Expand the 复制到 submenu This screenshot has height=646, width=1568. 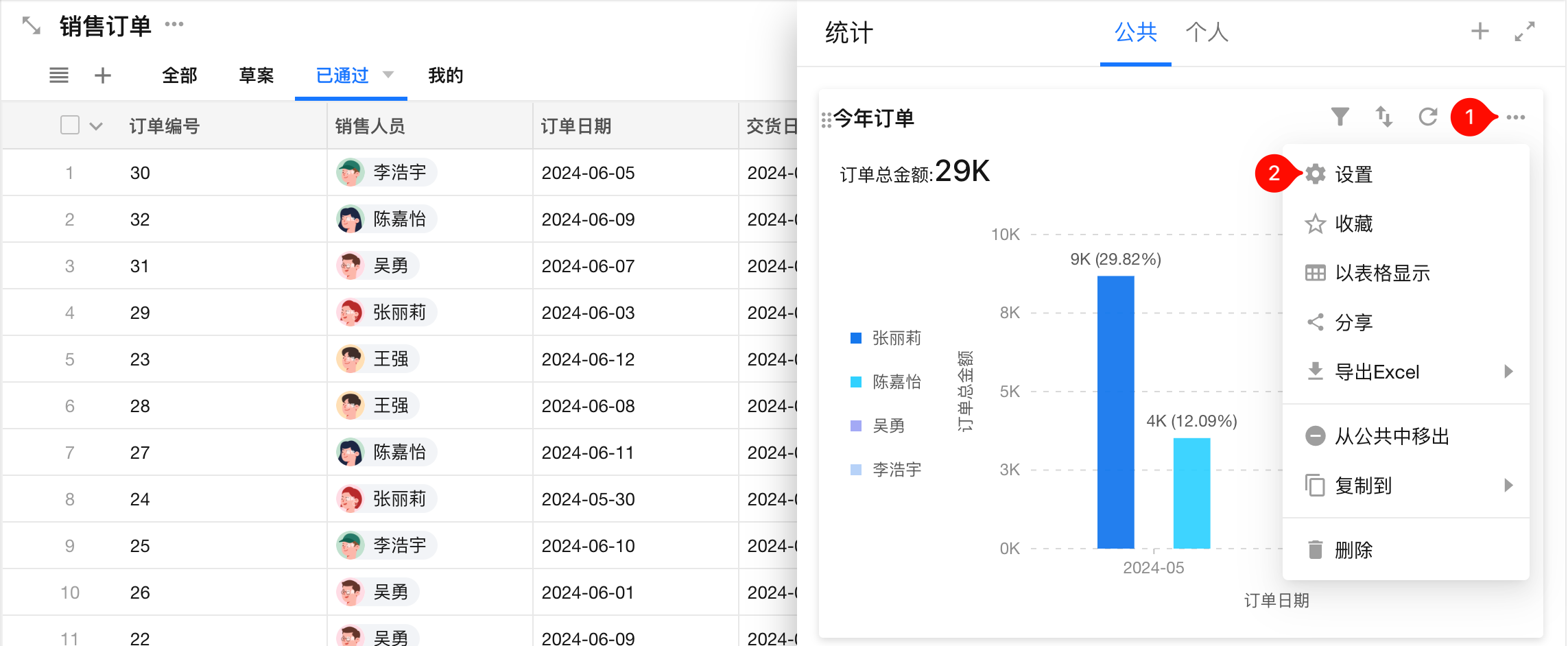click(x=1508, y=486)
